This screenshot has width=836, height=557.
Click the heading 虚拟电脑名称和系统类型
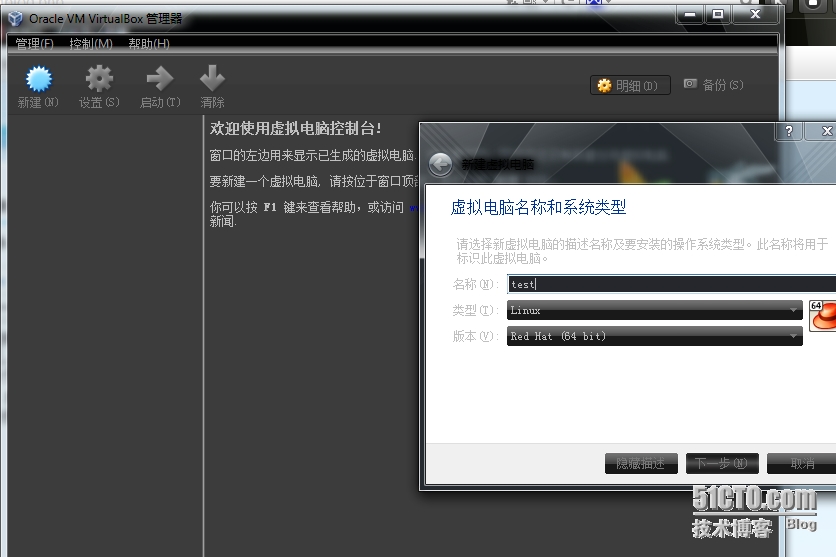pyautogui.click(x=538, y=207)
